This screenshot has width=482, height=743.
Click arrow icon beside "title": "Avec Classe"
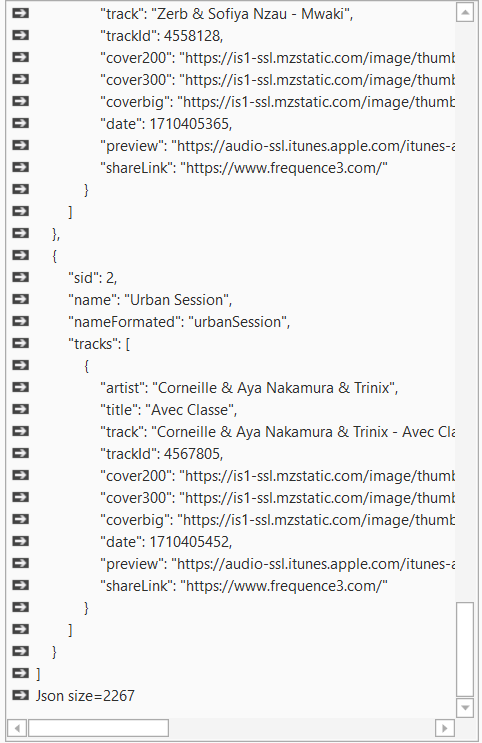(20, 409)
